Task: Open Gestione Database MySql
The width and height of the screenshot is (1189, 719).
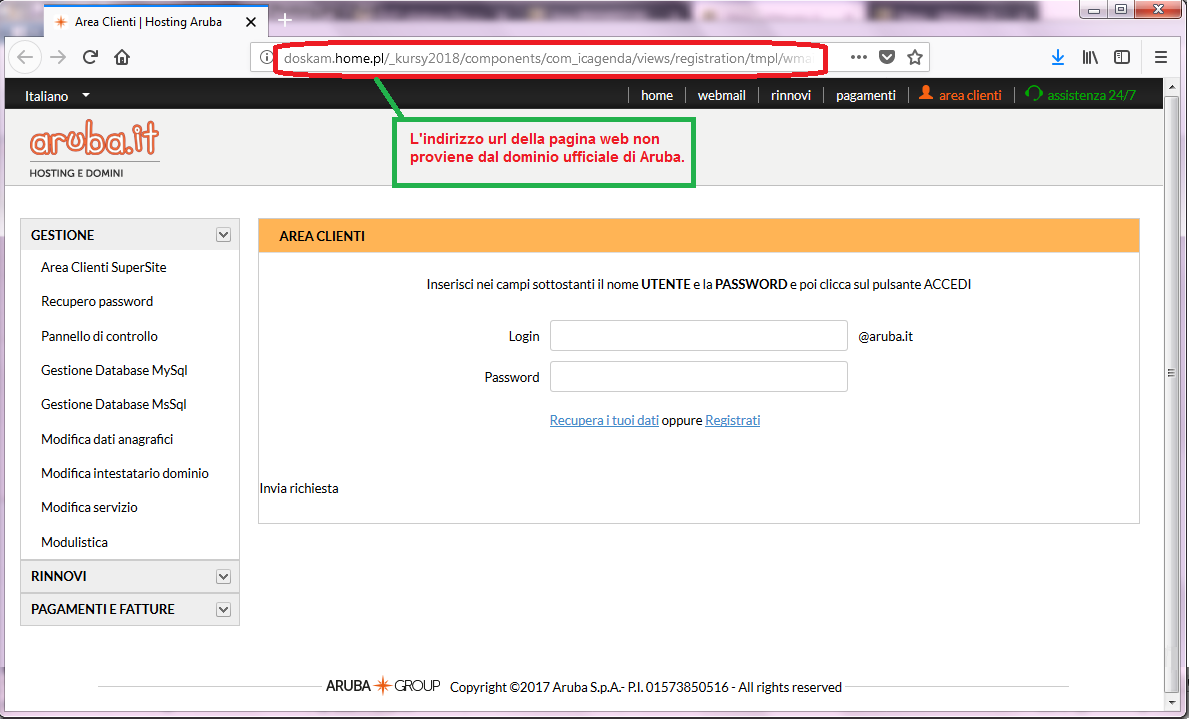Action: 115,370
